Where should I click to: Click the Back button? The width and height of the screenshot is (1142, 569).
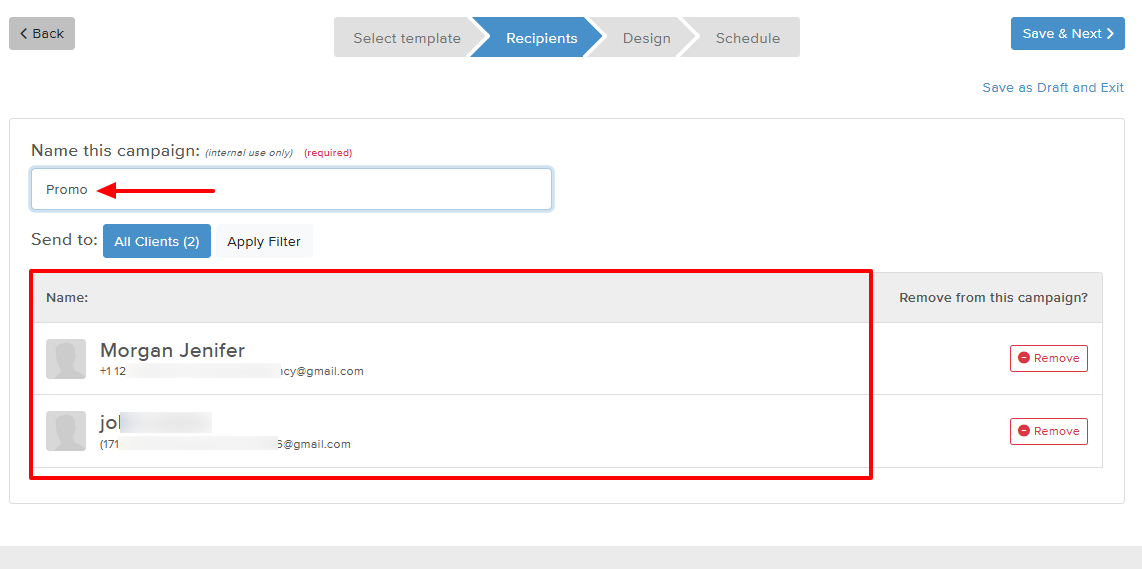click(42, 34)
